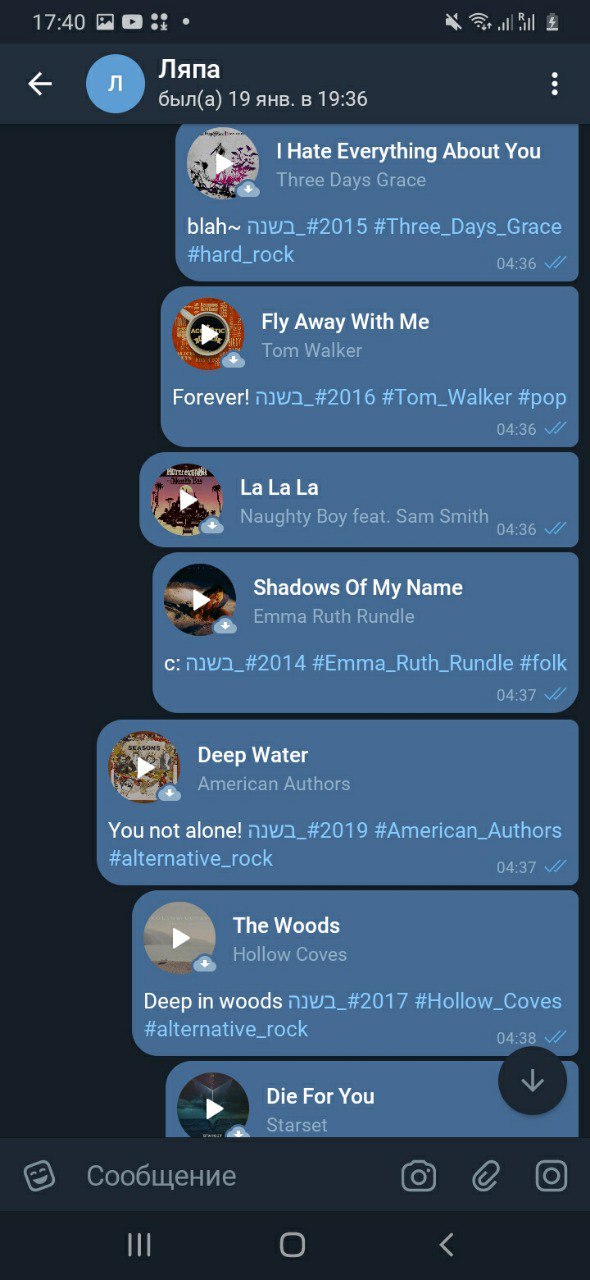
Task: Open the camera from message bar
Action: pyautogui.click(x=419, y=1176)
